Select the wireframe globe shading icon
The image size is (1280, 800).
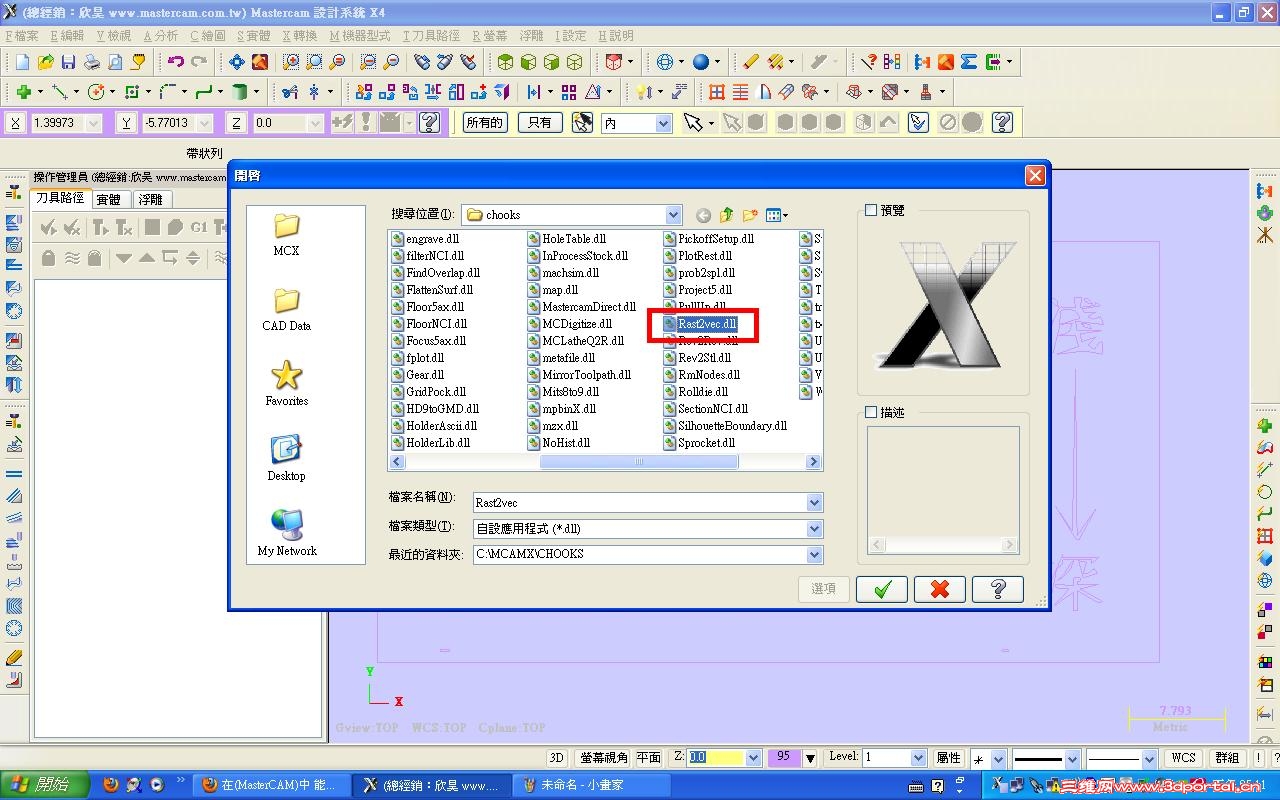point(665,62)
